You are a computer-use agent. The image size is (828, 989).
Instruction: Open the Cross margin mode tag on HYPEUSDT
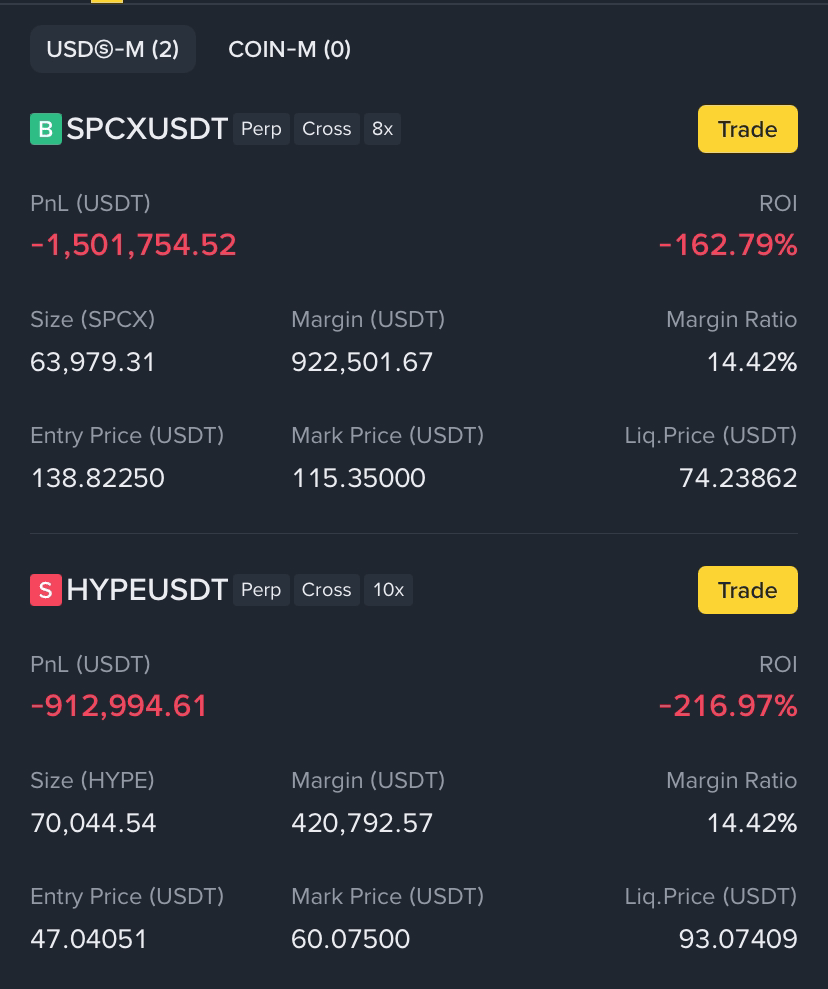click(327, 590)
